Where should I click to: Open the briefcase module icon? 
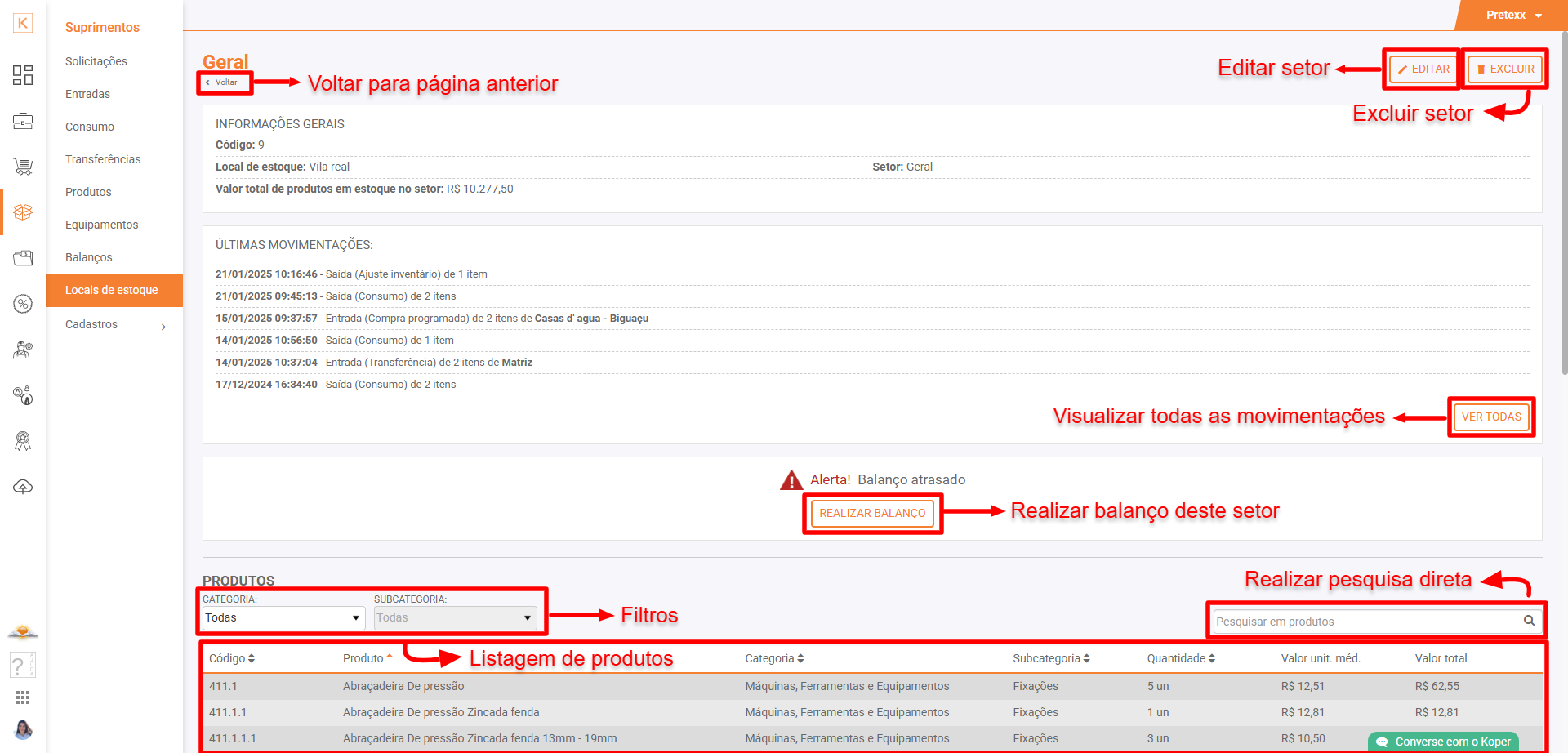point(23,122)
